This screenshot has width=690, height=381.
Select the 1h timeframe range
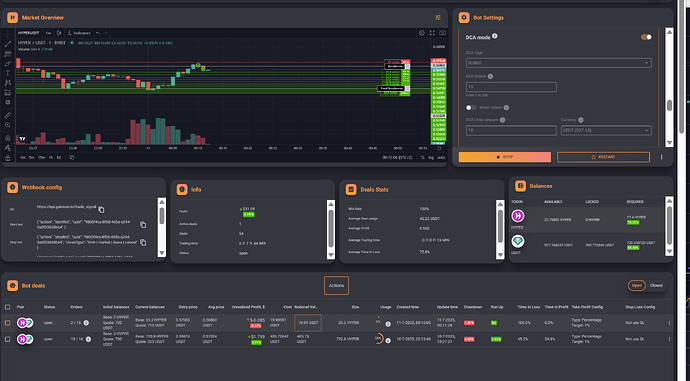(x=51, y=158)
